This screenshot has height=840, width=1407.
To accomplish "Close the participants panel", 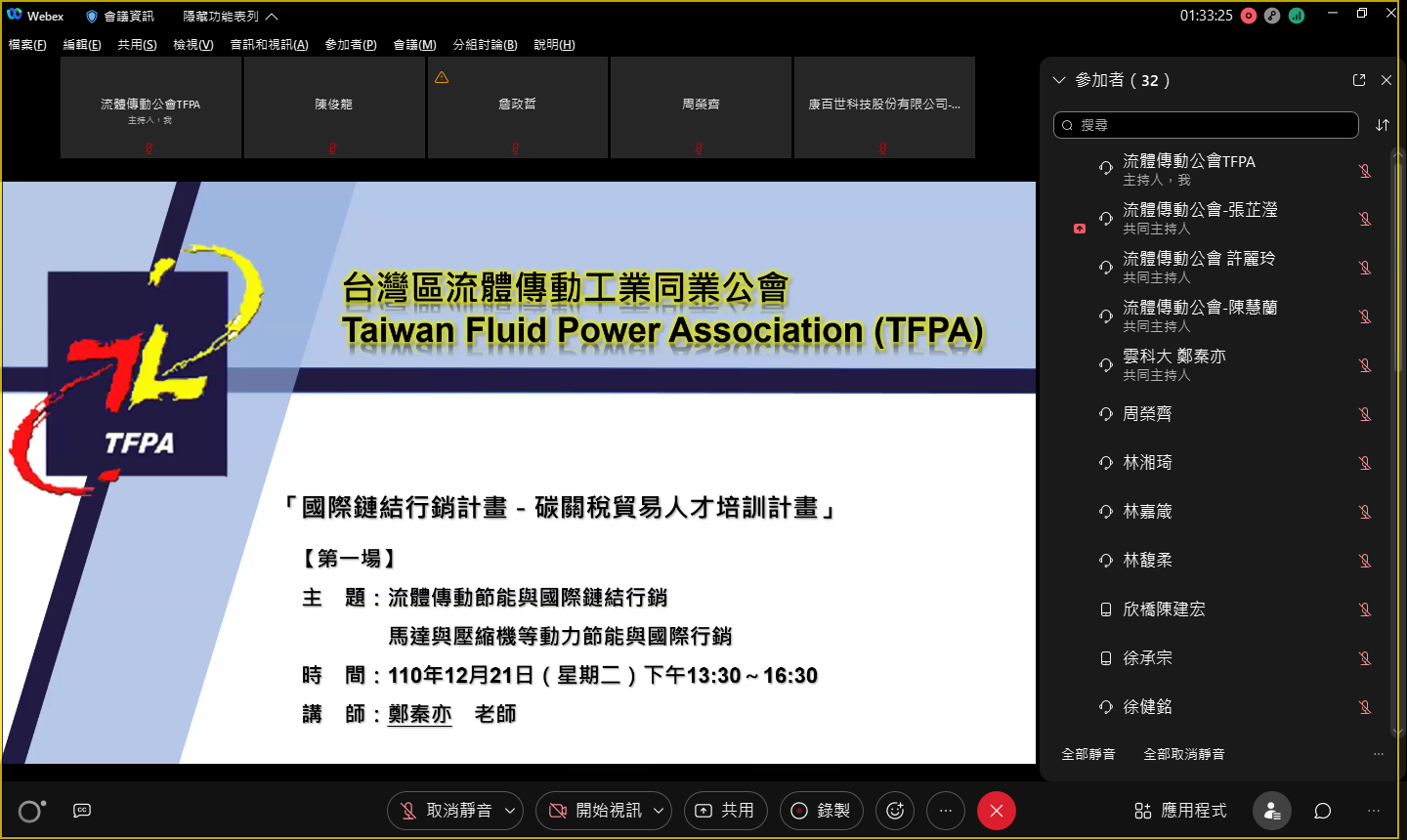I will click(1386, 80).
